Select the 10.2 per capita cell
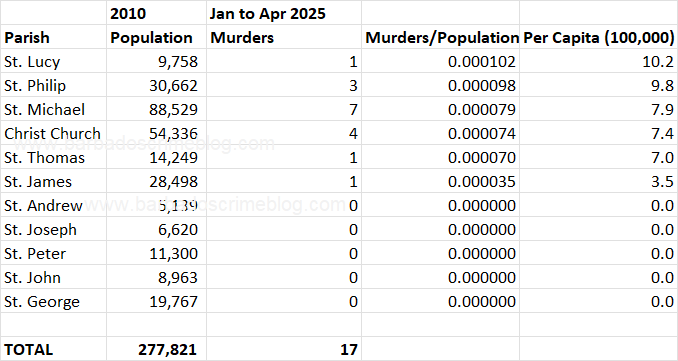 598,61
